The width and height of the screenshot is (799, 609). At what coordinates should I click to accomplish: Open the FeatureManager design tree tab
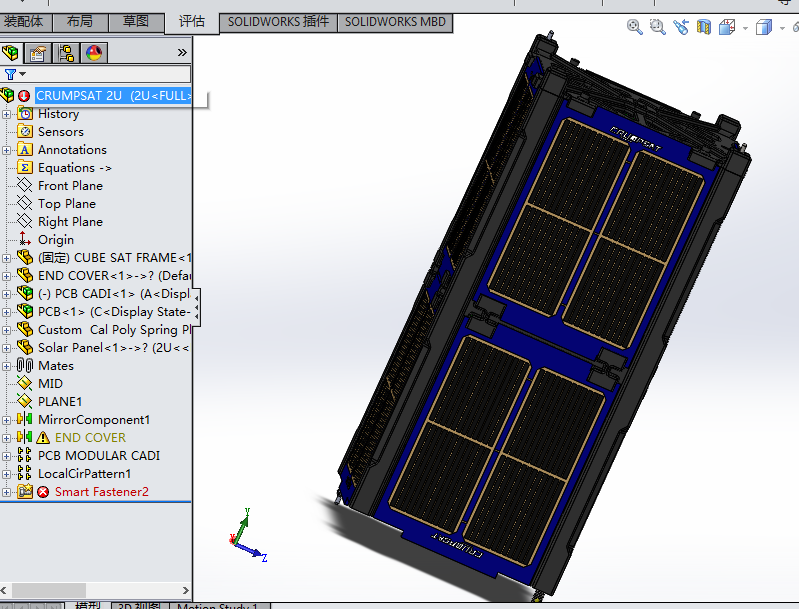pos(10,52)
